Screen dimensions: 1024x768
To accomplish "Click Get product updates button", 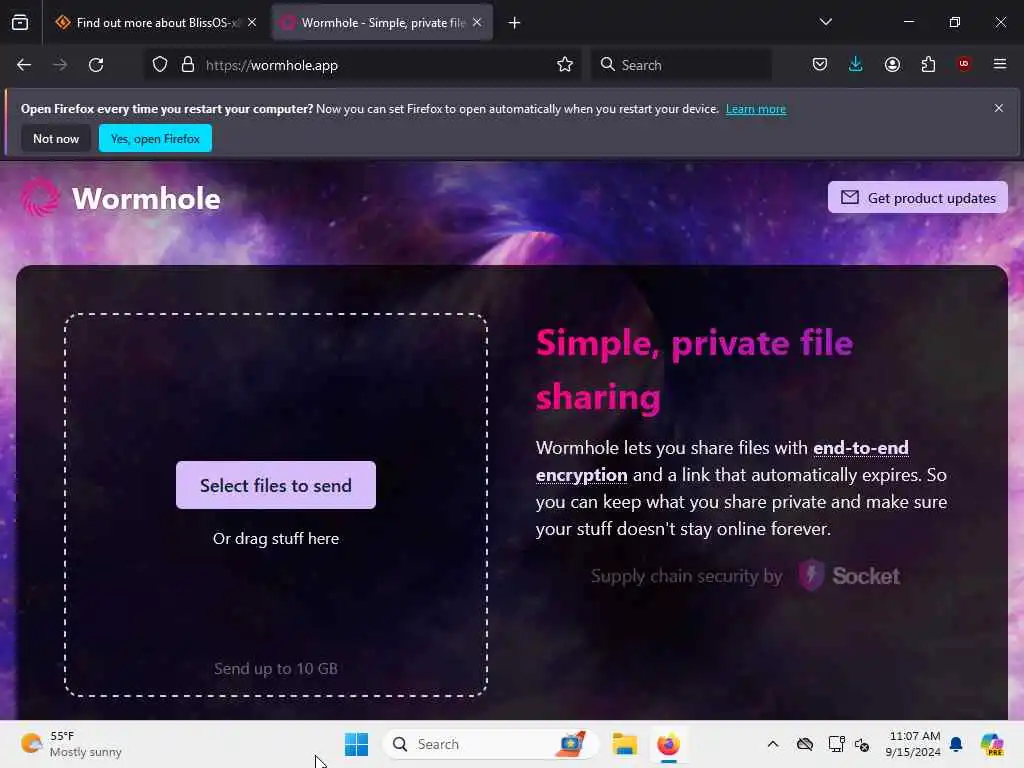I will [918, 197].
